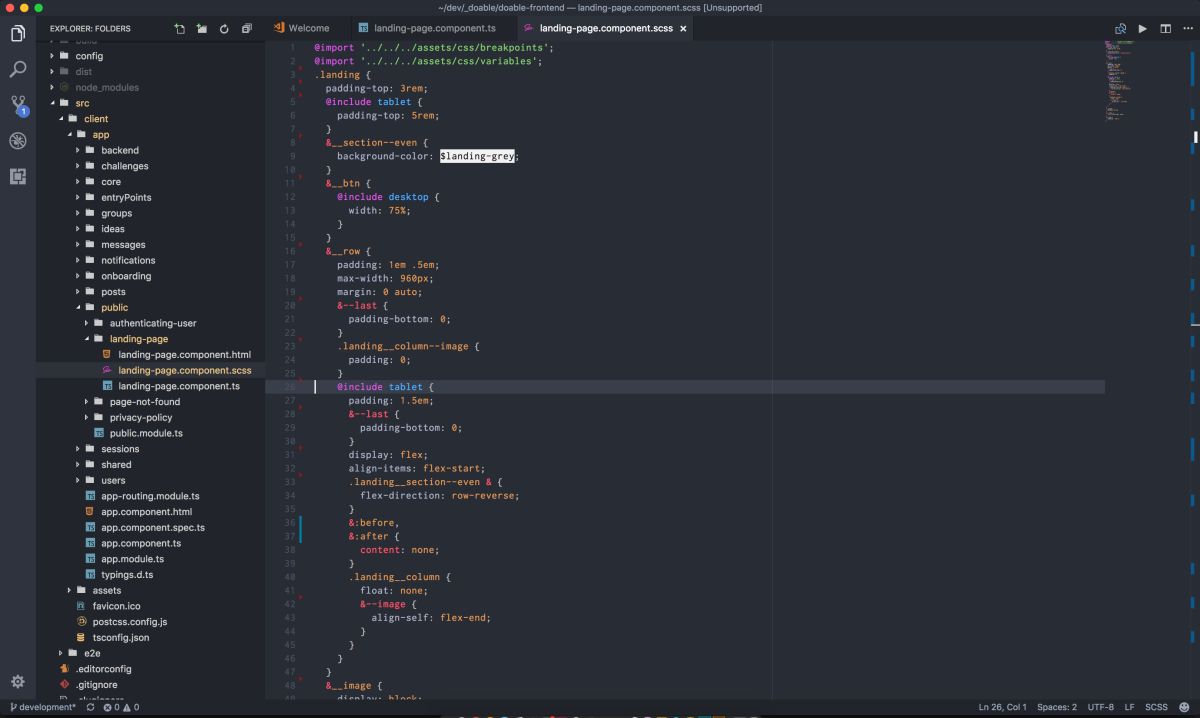This screenshot has height=718, width=1200.
Task: Click the icon beside tsconfig.json
Action: tap(82, 637)
